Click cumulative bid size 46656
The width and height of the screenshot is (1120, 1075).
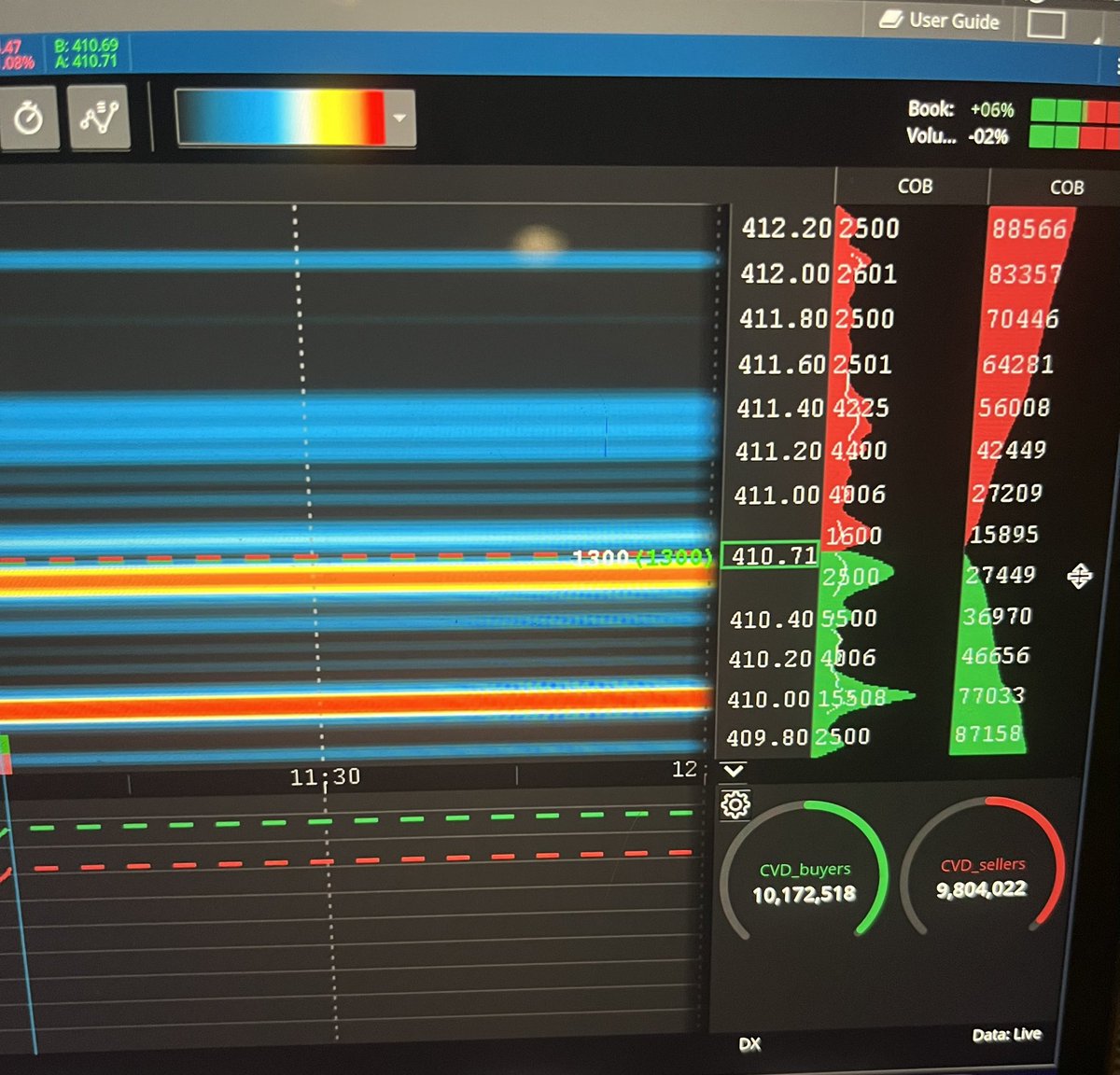tap(995, 657)
